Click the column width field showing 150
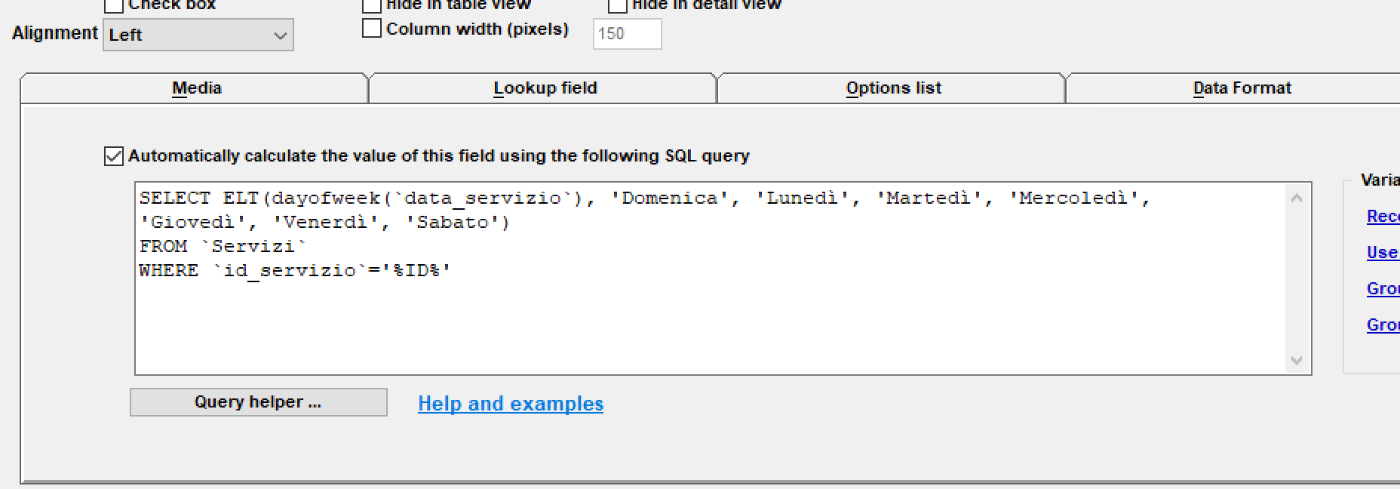The width and height of the screenshot is (1400, 489). click(628, 34)
